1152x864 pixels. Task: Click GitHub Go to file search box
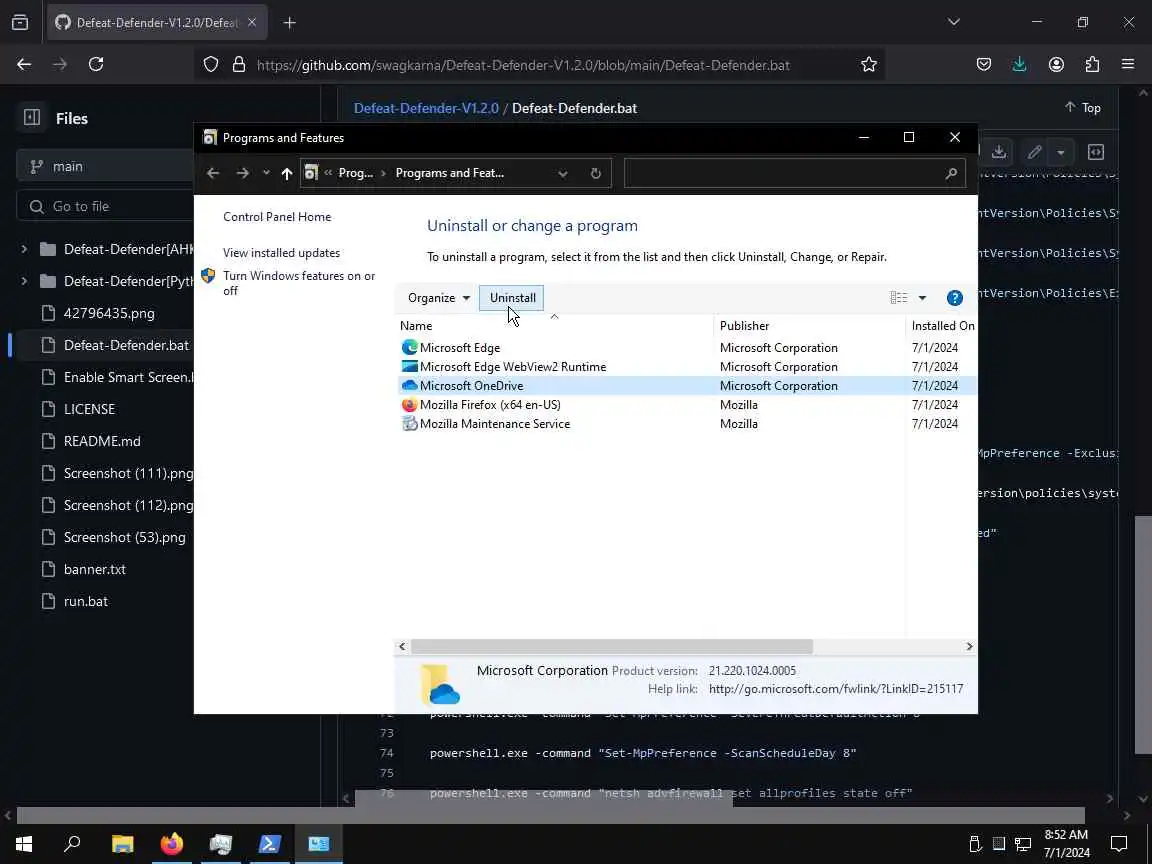click(104, 206)
